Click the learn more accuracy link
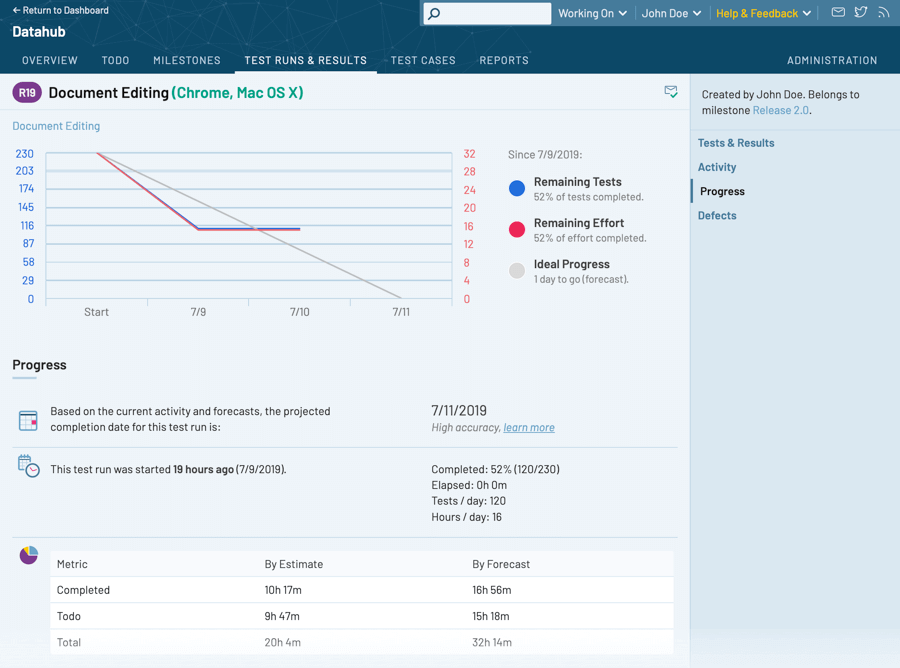The height and width of the screenshot is (668, 900). click(529, 427)
